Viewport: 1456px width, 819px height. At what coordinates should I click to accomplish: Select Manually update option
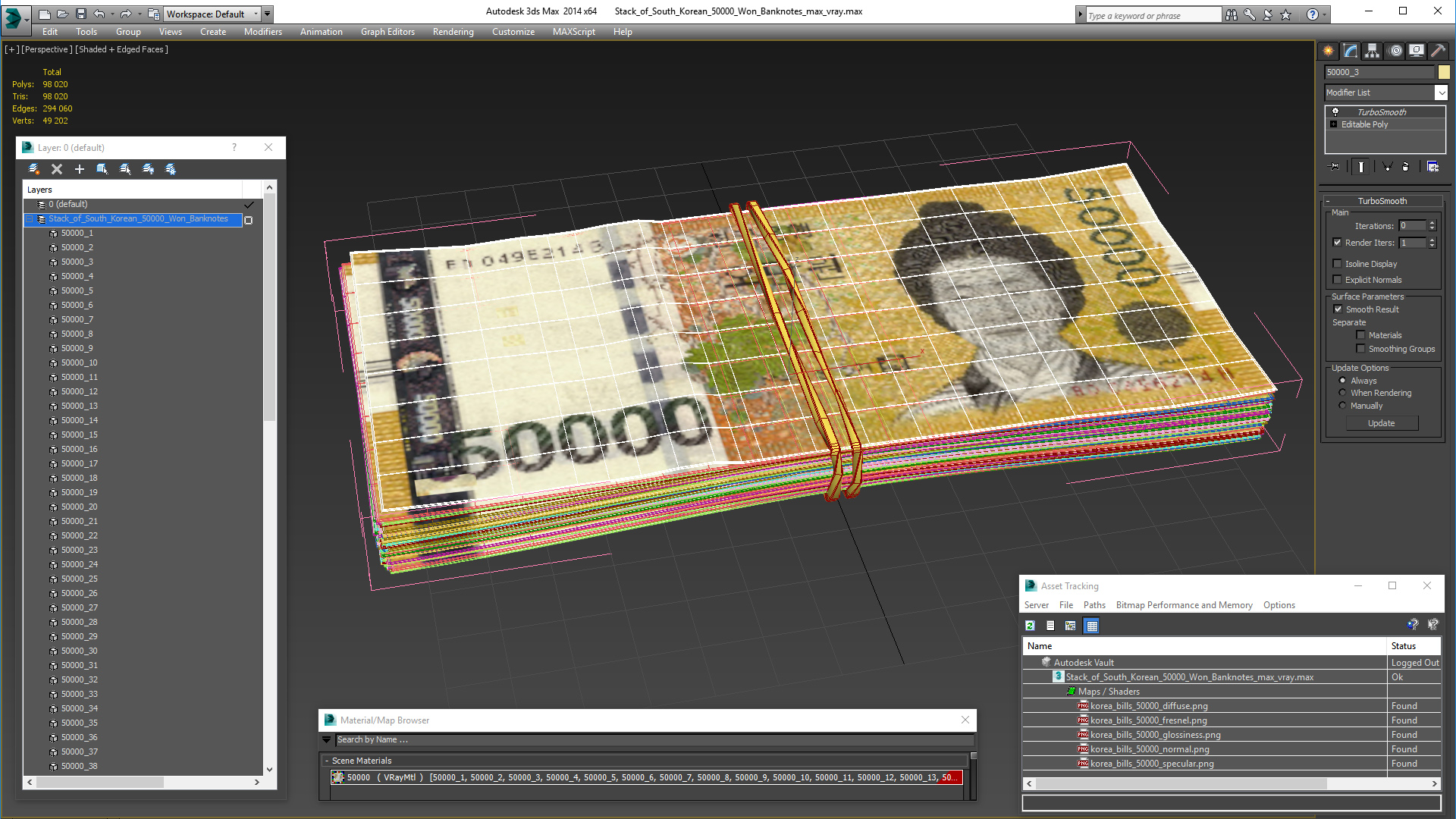[x=1342, y=406]
